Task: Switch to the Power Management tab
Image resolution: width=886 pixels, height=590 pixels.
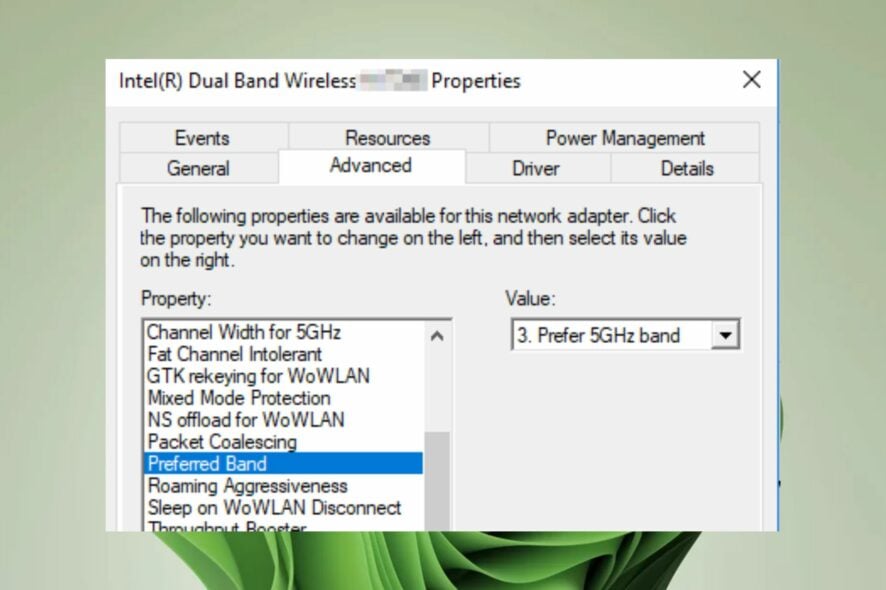Action: (624, 138)
